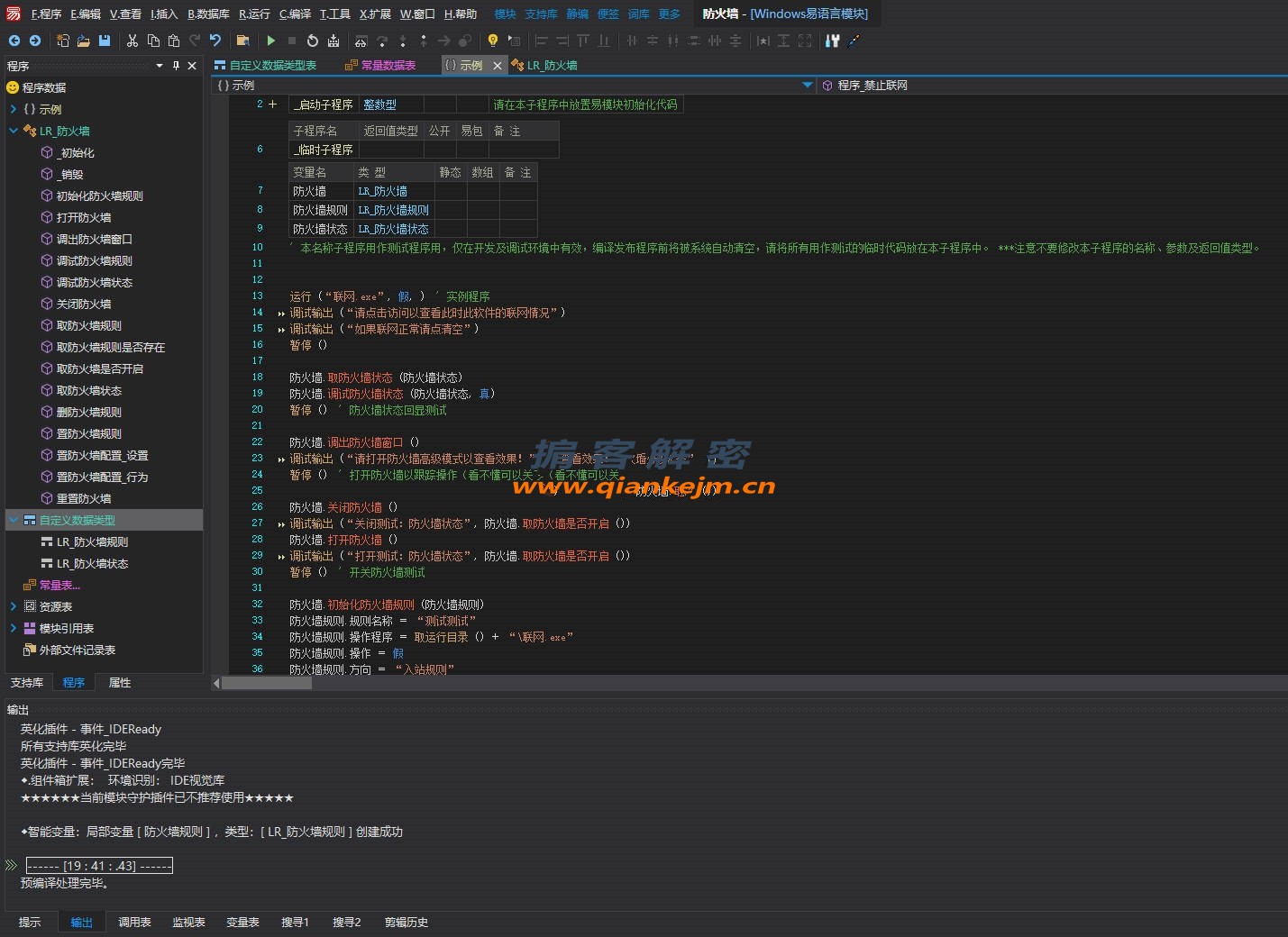Click the new file toolbar icon

(x=63, y=41)
